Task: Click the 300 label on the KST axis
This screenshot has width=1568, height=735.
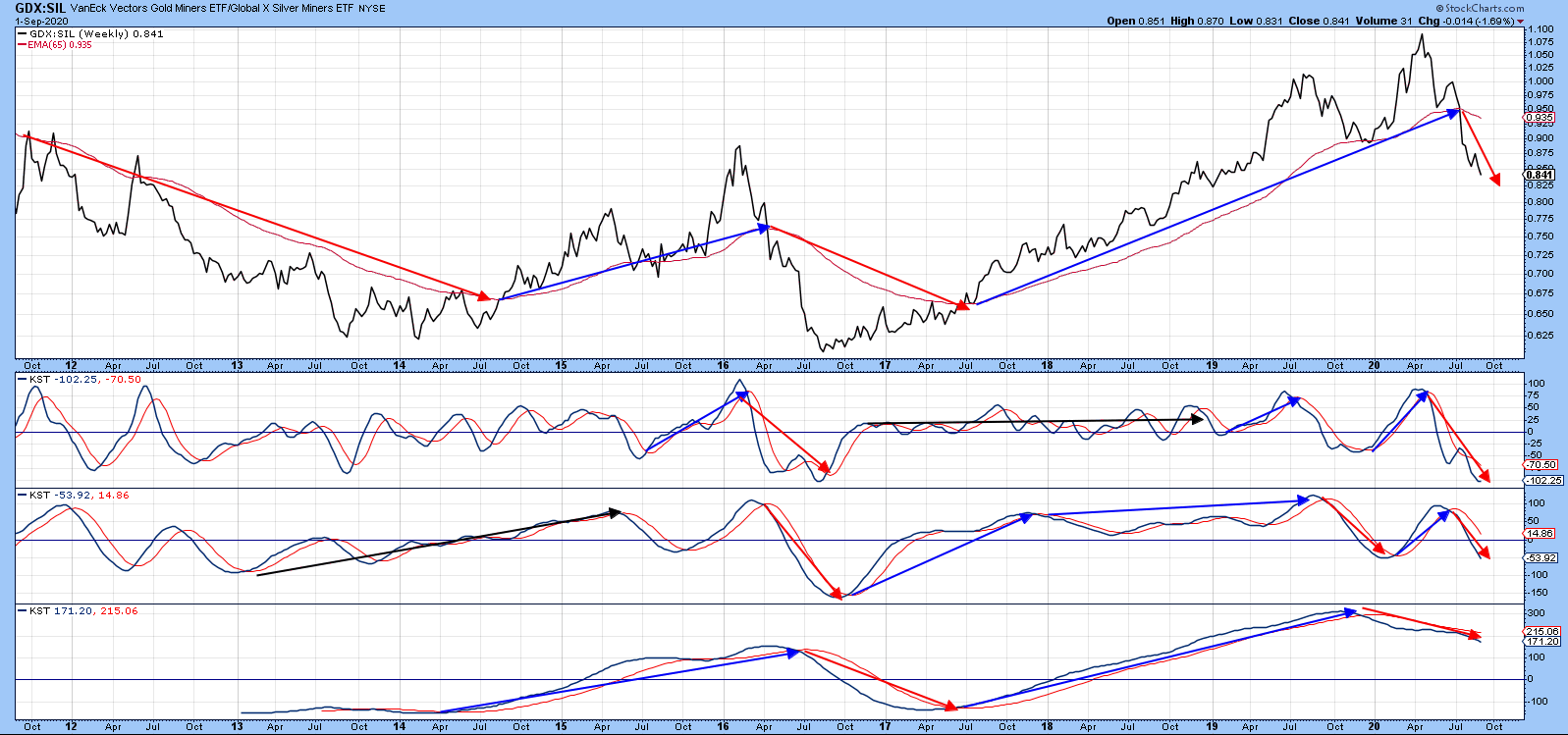Action: (x=1536, y=613)
